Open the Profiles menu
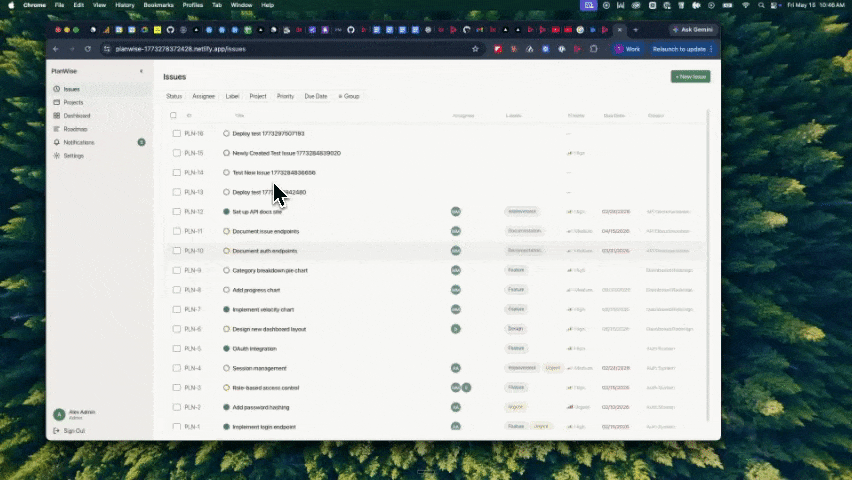The height and width of the screenshot is (480, 852). pos(192,5)
